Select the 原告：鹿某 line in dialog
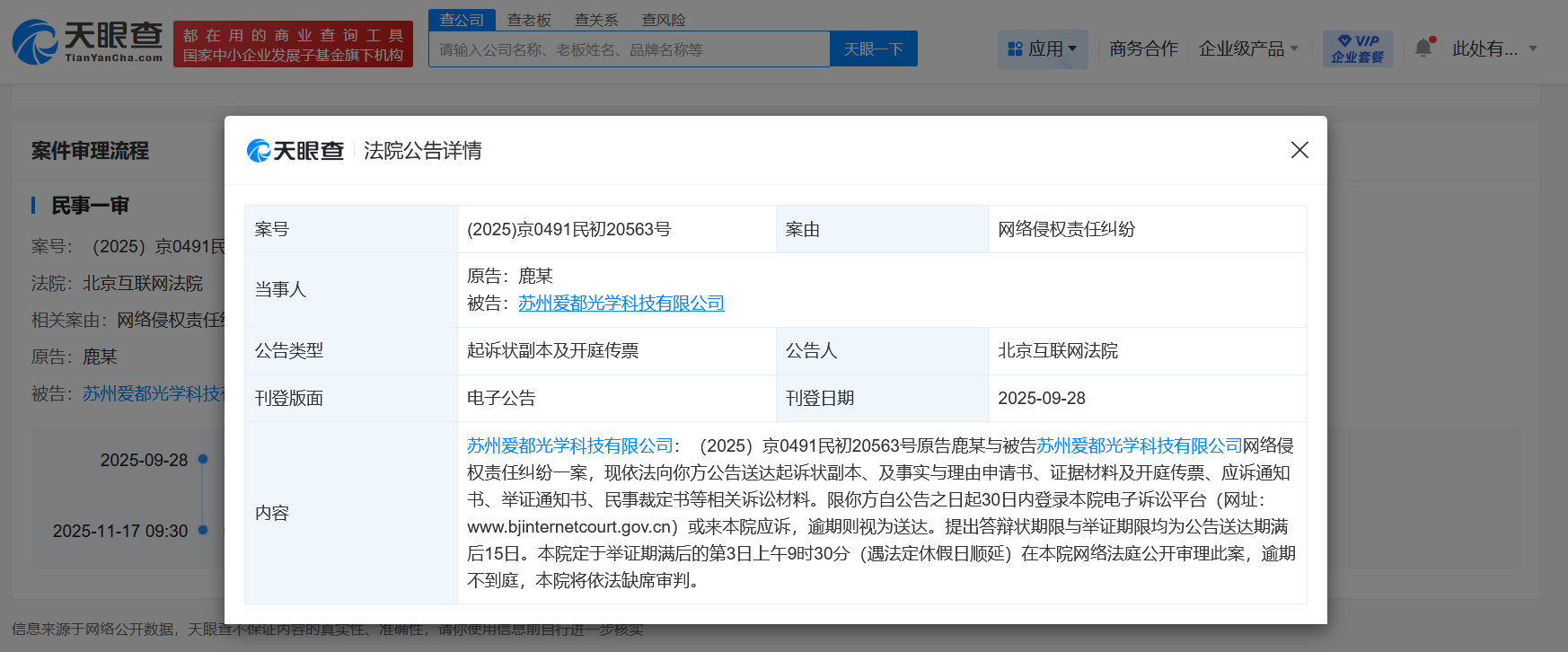The image size is (1568, 652). click(510, 277)
